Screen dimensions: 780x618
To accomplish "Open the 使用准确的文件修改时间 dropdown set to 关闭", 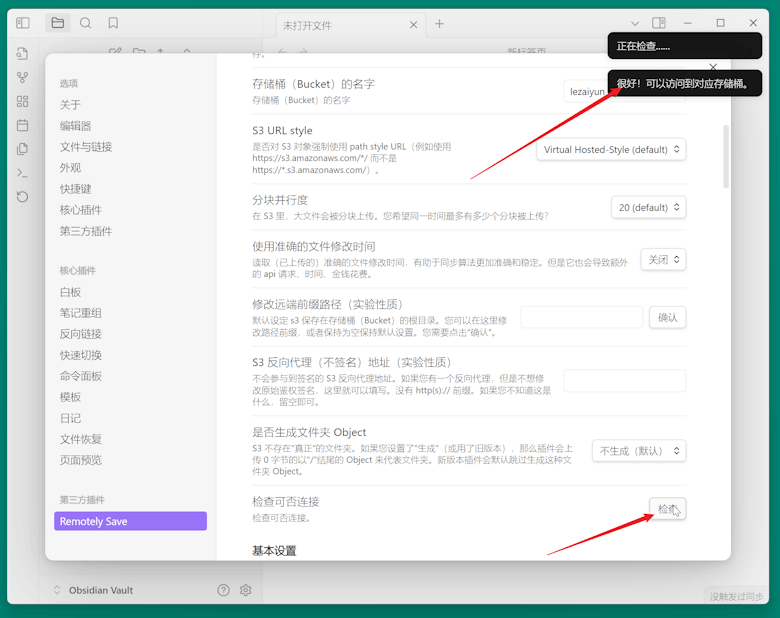I will (x=662, y=259).
